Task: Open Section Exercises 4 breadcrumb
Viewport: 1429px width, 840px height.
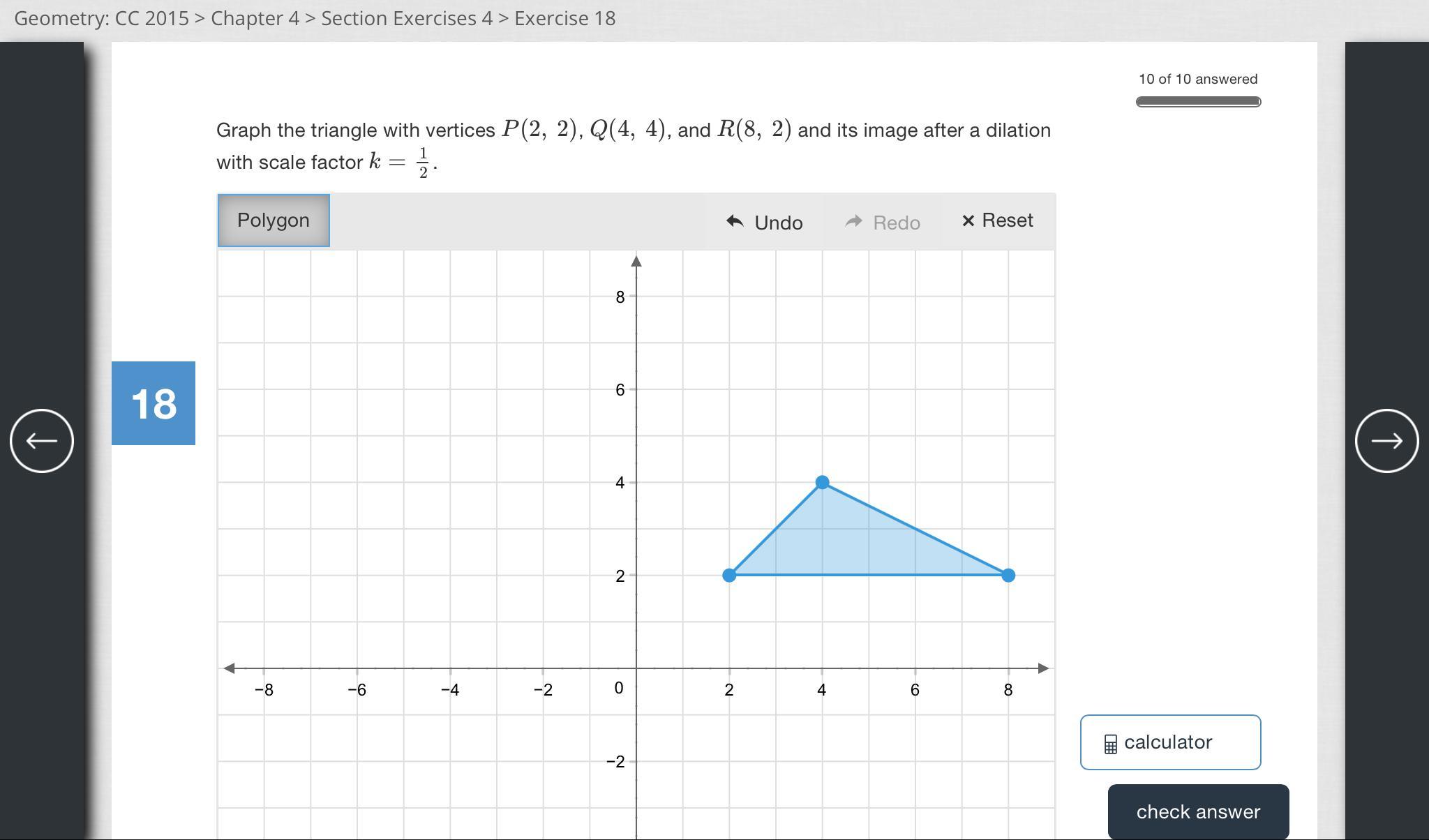Action: [x=407, y=18]
